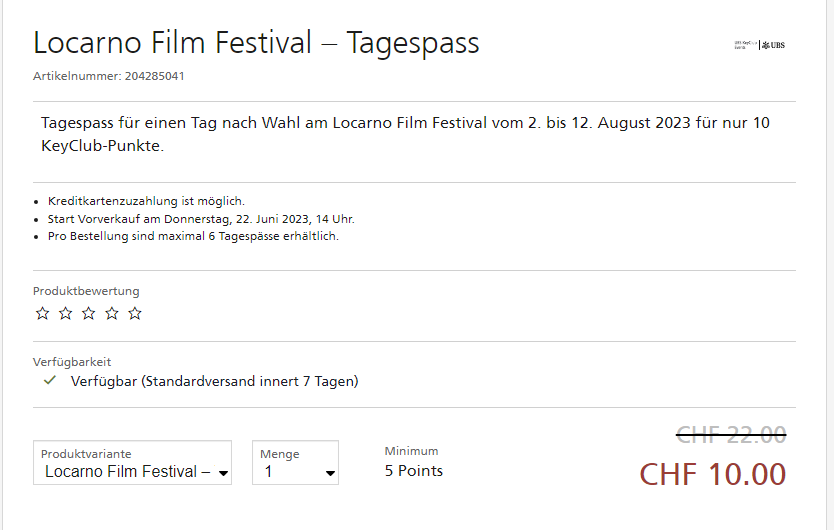Expand the Menge quantity dropdown
The height and width of the screenshot is (530, 834).
[x=295, y=463]
